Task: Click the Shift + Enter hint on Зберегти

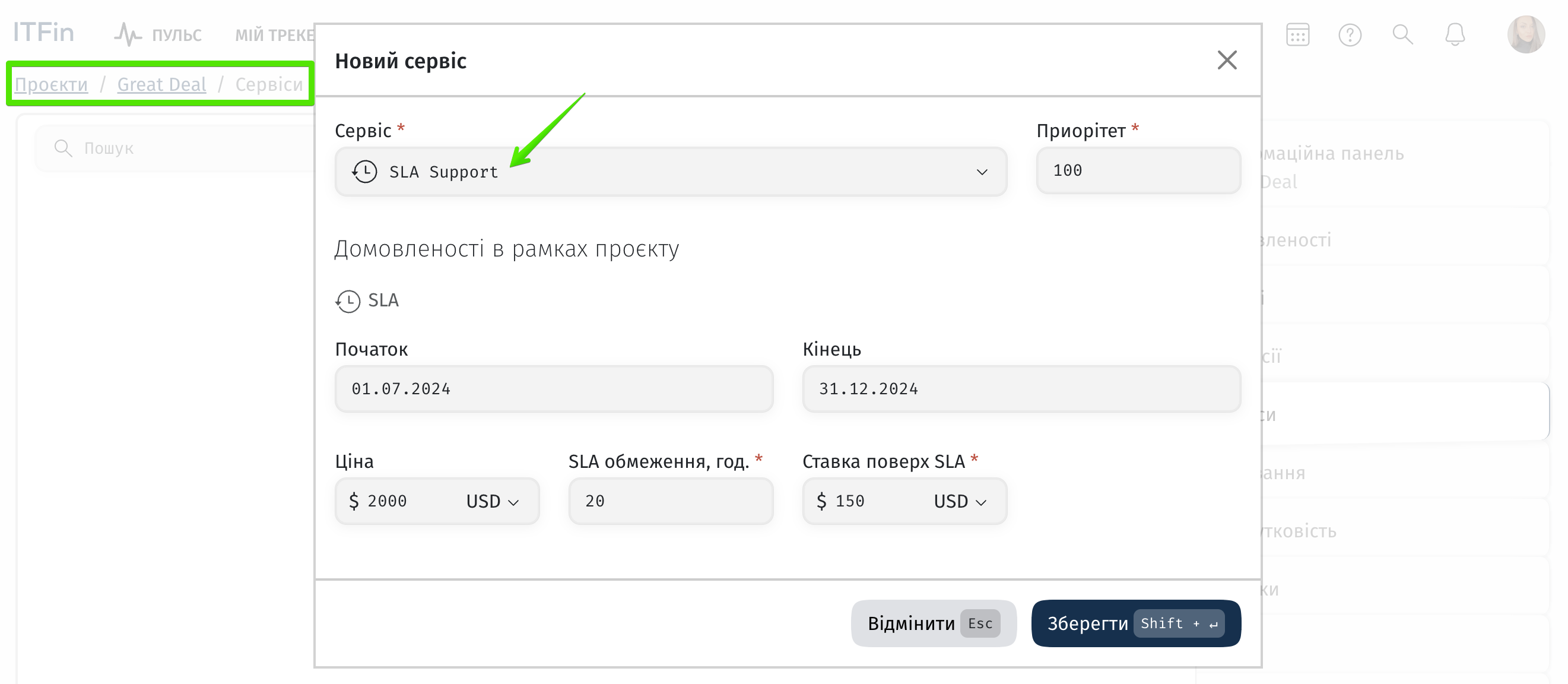Action: pyautogui.click(x=1179, y=623)
